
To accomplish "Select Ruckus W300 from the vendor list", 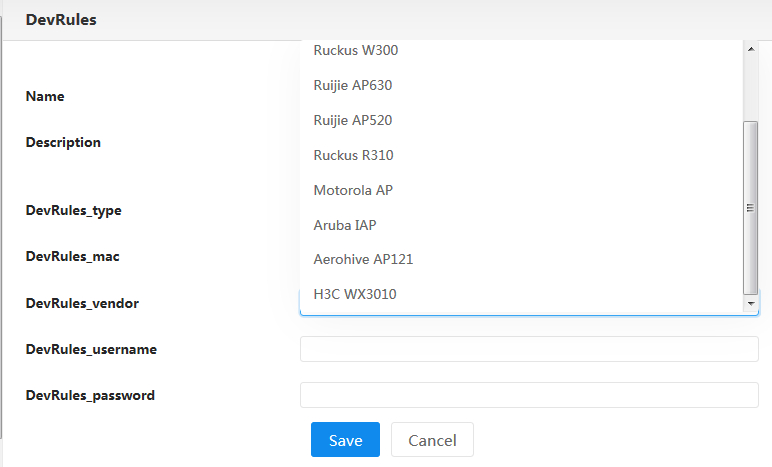I will click(x=521, y=50).
